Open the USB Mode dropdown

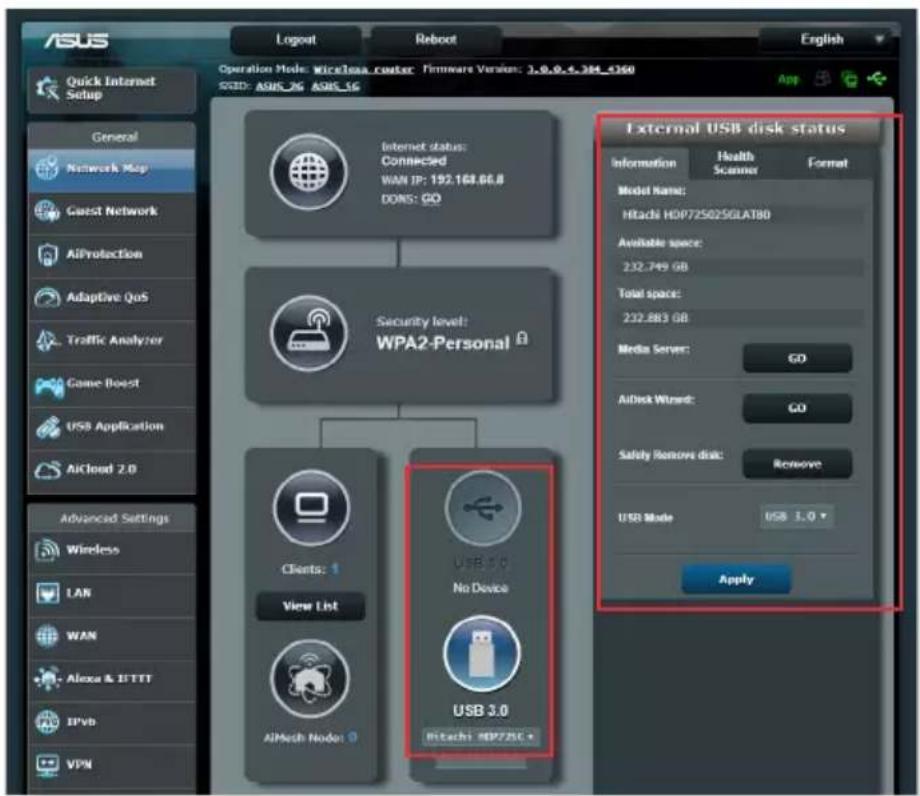click(x=796, y=516)
